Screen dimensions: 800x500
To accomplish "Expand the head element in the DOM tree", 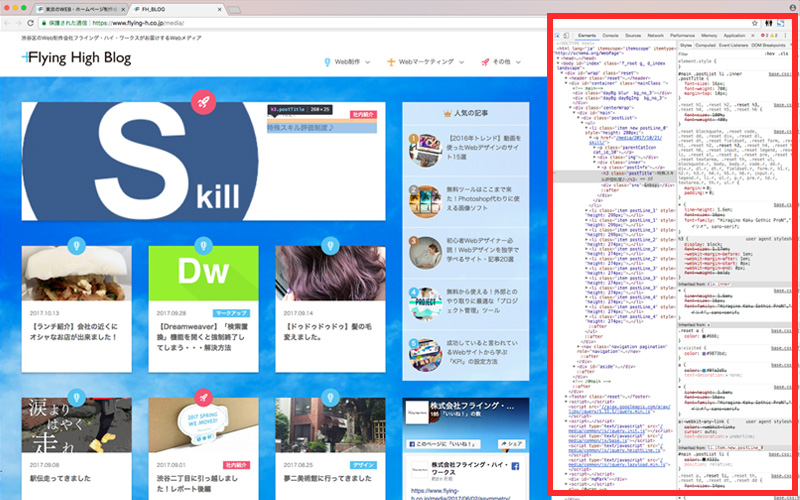I will [x=558, y=58].
